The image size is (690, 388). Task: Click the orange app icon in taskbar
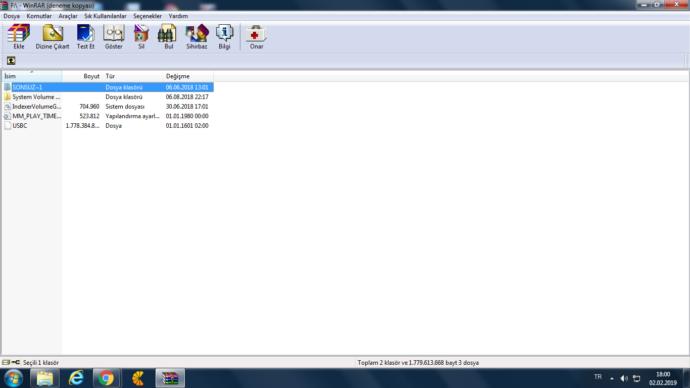click(x=138, y=378)
